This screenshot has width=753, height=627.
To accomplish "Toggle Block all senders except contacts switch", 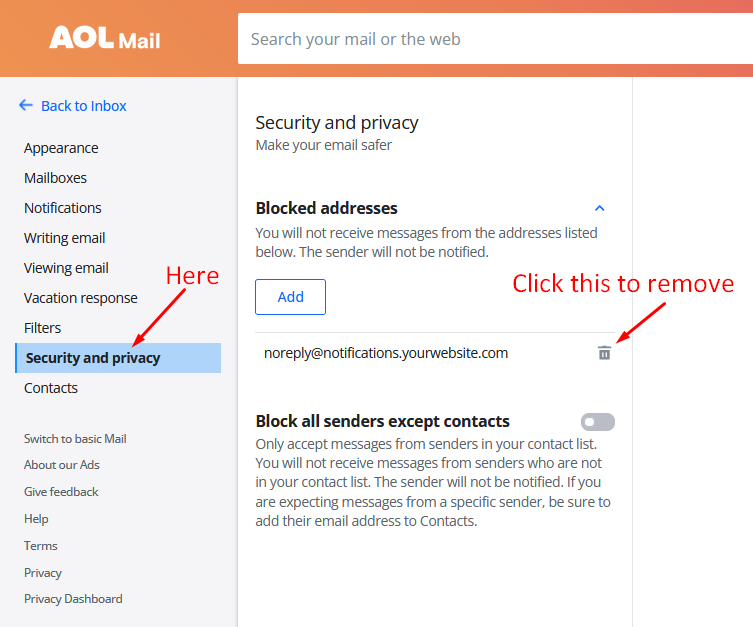I will pyautogui.click(x=597, y=422).
